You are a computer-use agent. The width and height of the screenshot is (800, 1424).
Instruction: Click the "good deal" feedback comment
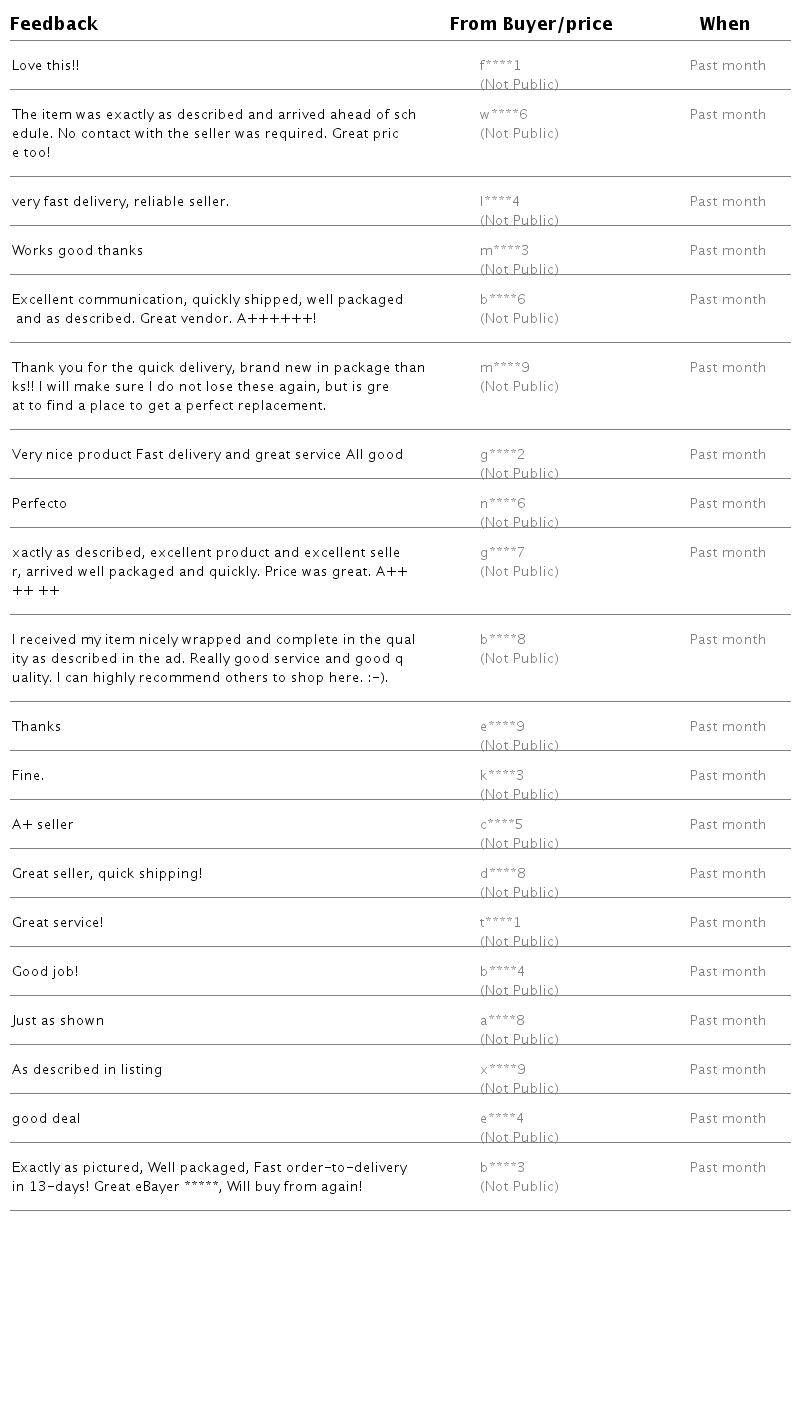click(46, 1119)
